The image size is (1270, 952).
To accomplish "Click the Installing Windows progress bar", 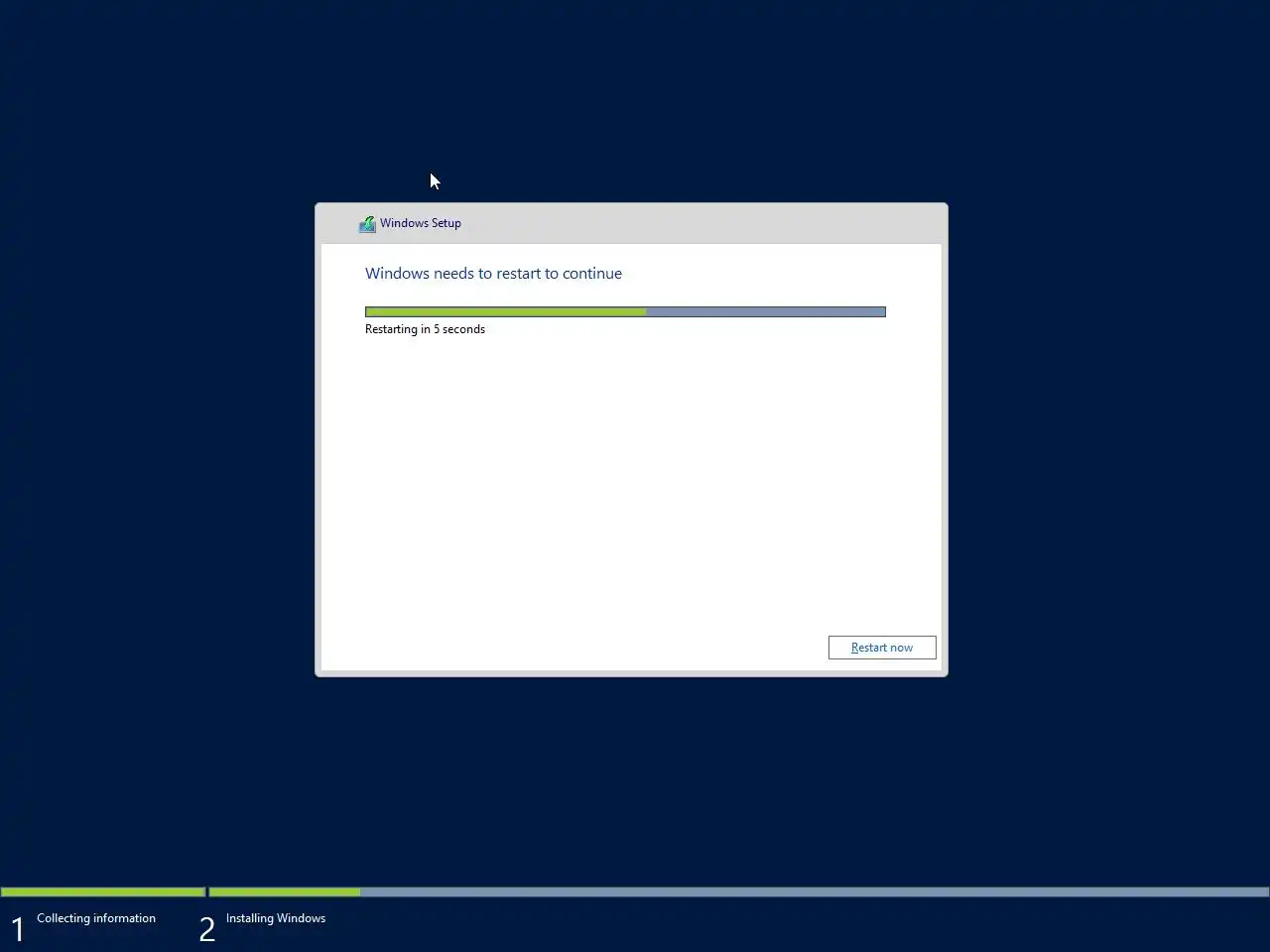I will [x=739, y=892].
